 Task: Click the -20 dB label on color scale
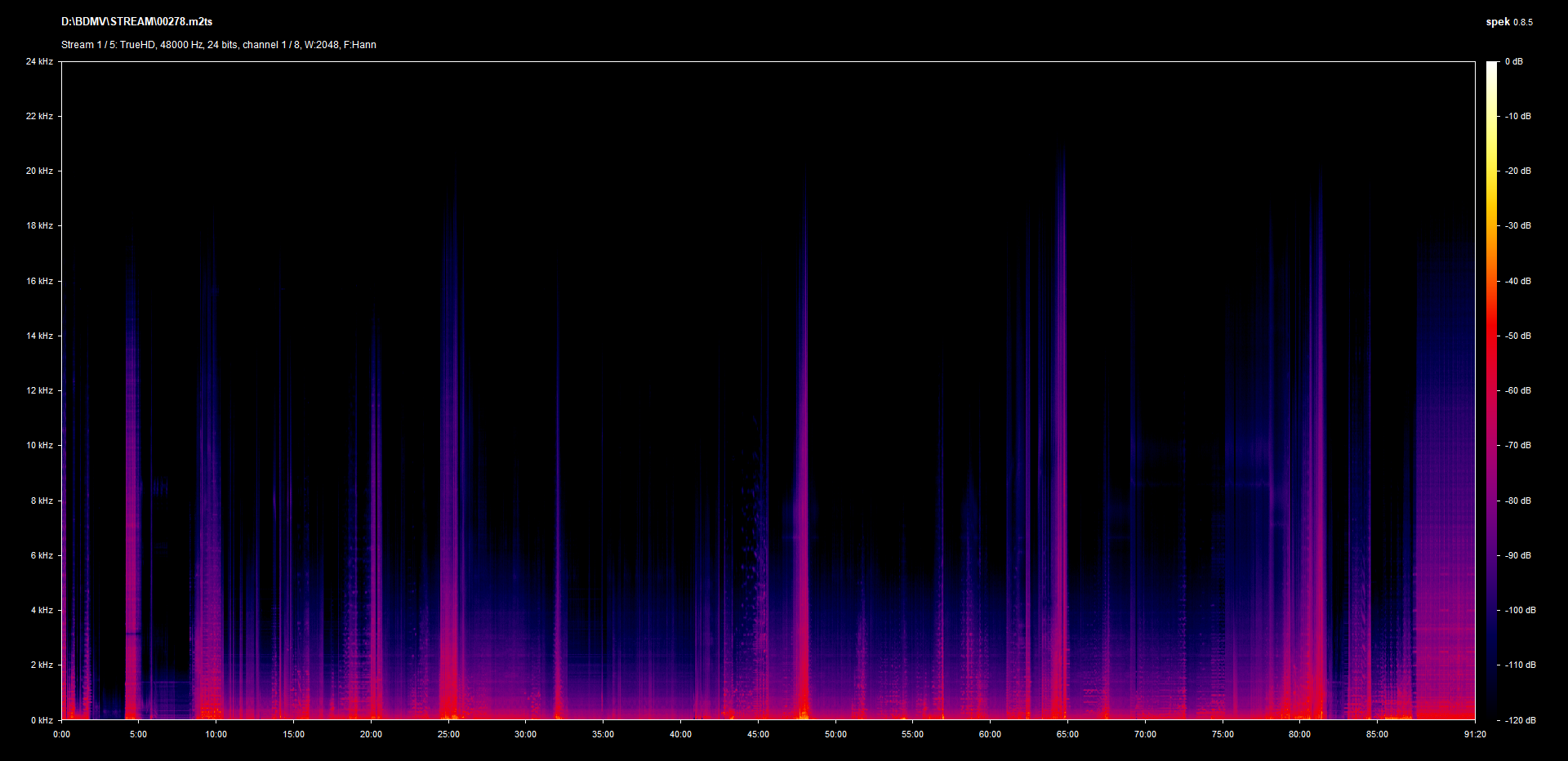(x=1517, y=171)
